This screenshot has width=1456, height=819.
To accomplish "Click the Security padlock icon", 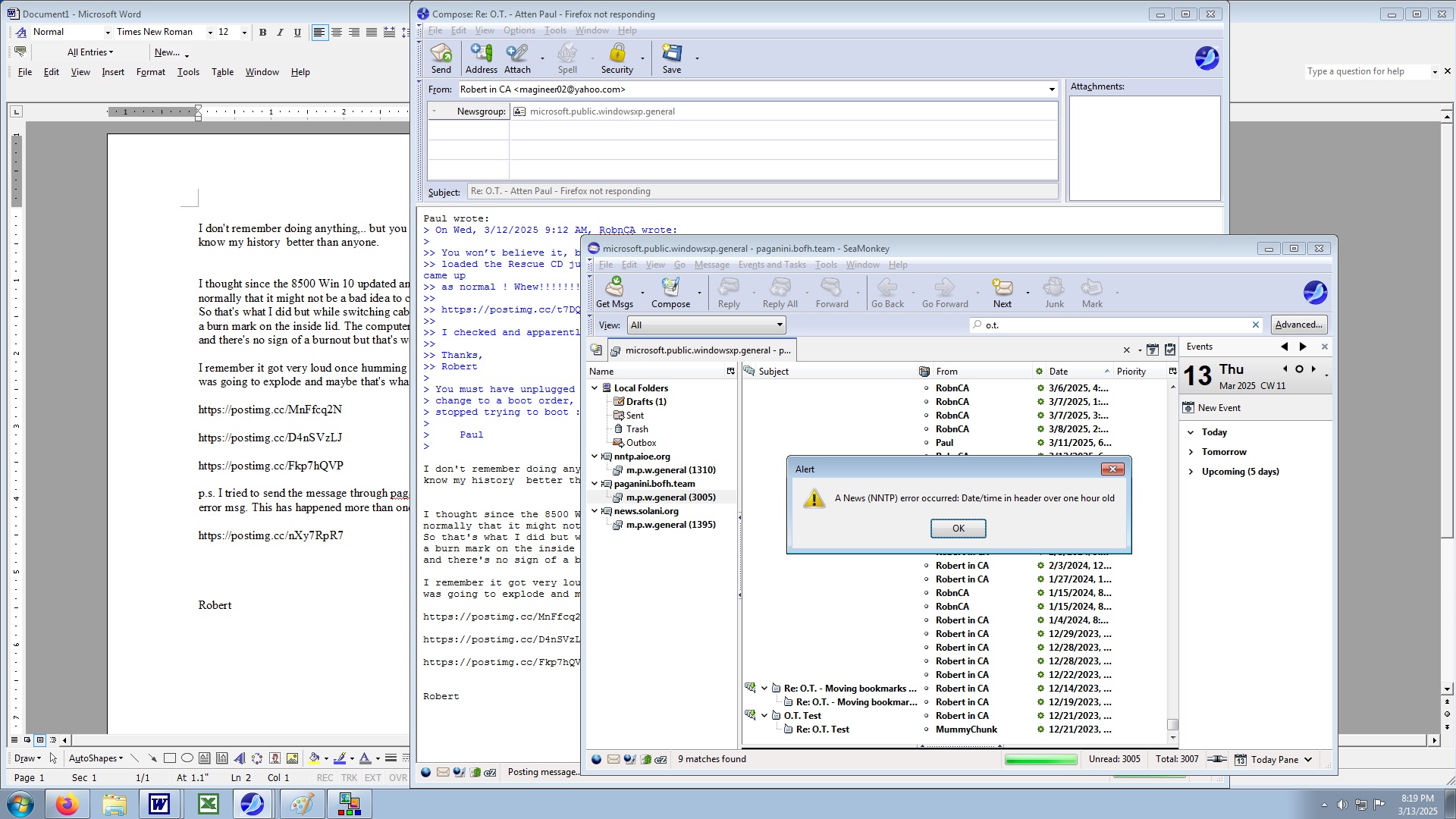I will tap(617, 58).
